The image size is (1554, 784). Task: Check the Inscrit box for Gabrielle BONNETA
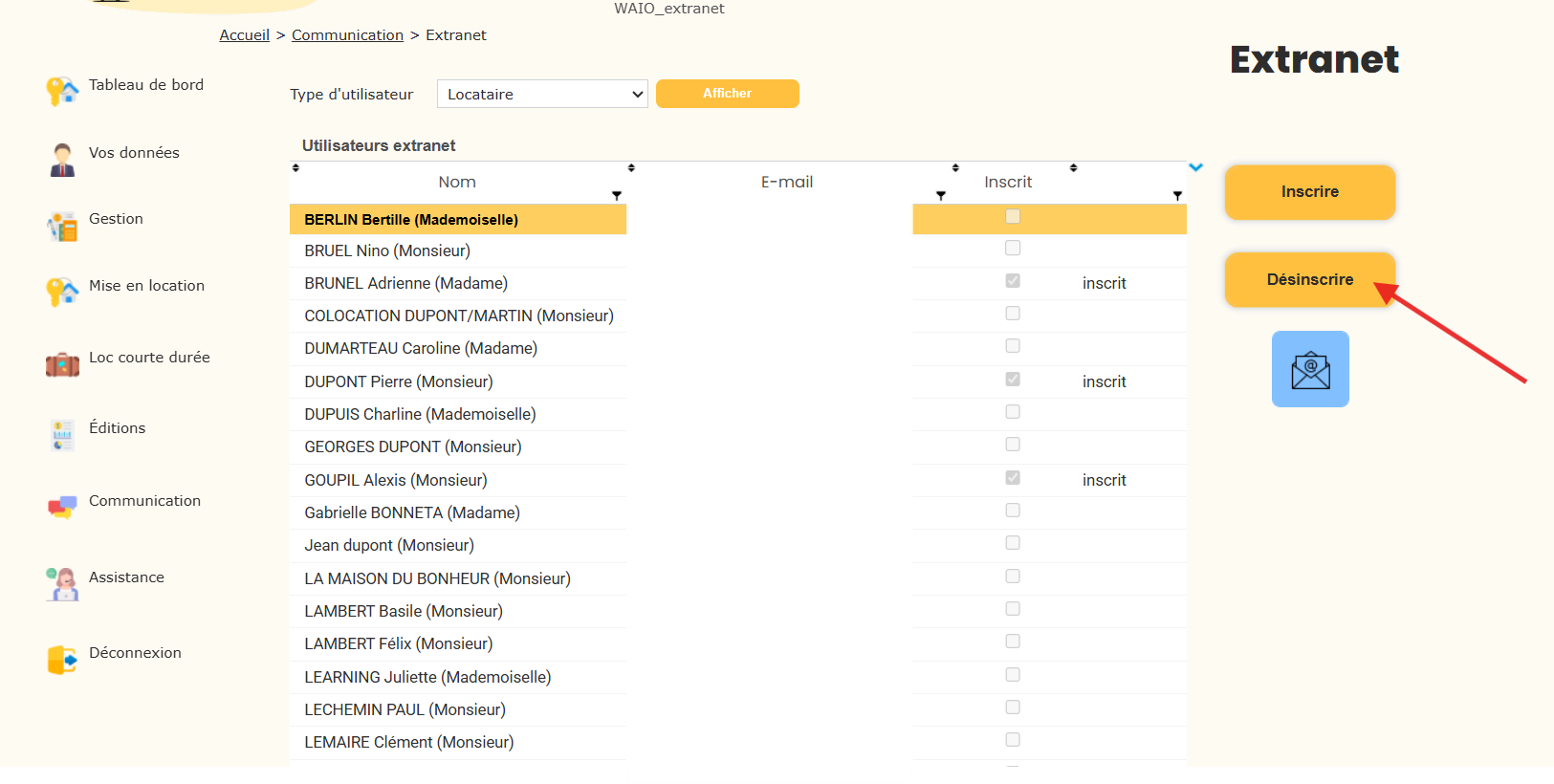(x=1013, y=511)
